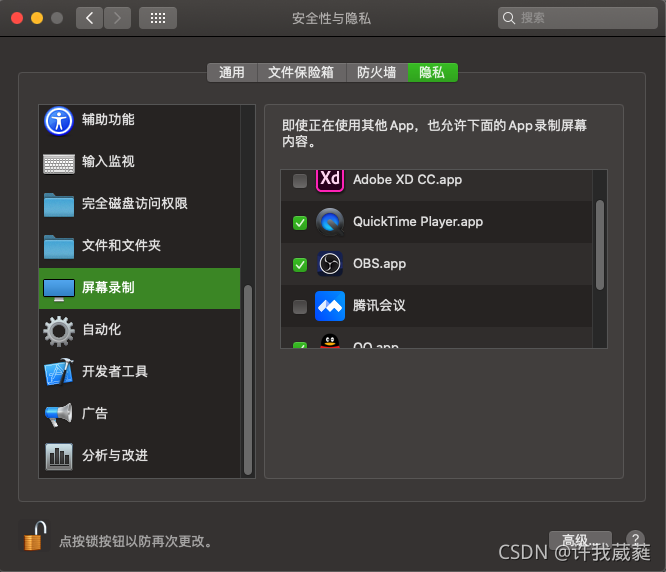
Task: Click the padlock icon to lock settings
Action: click(x=35, y=536)
